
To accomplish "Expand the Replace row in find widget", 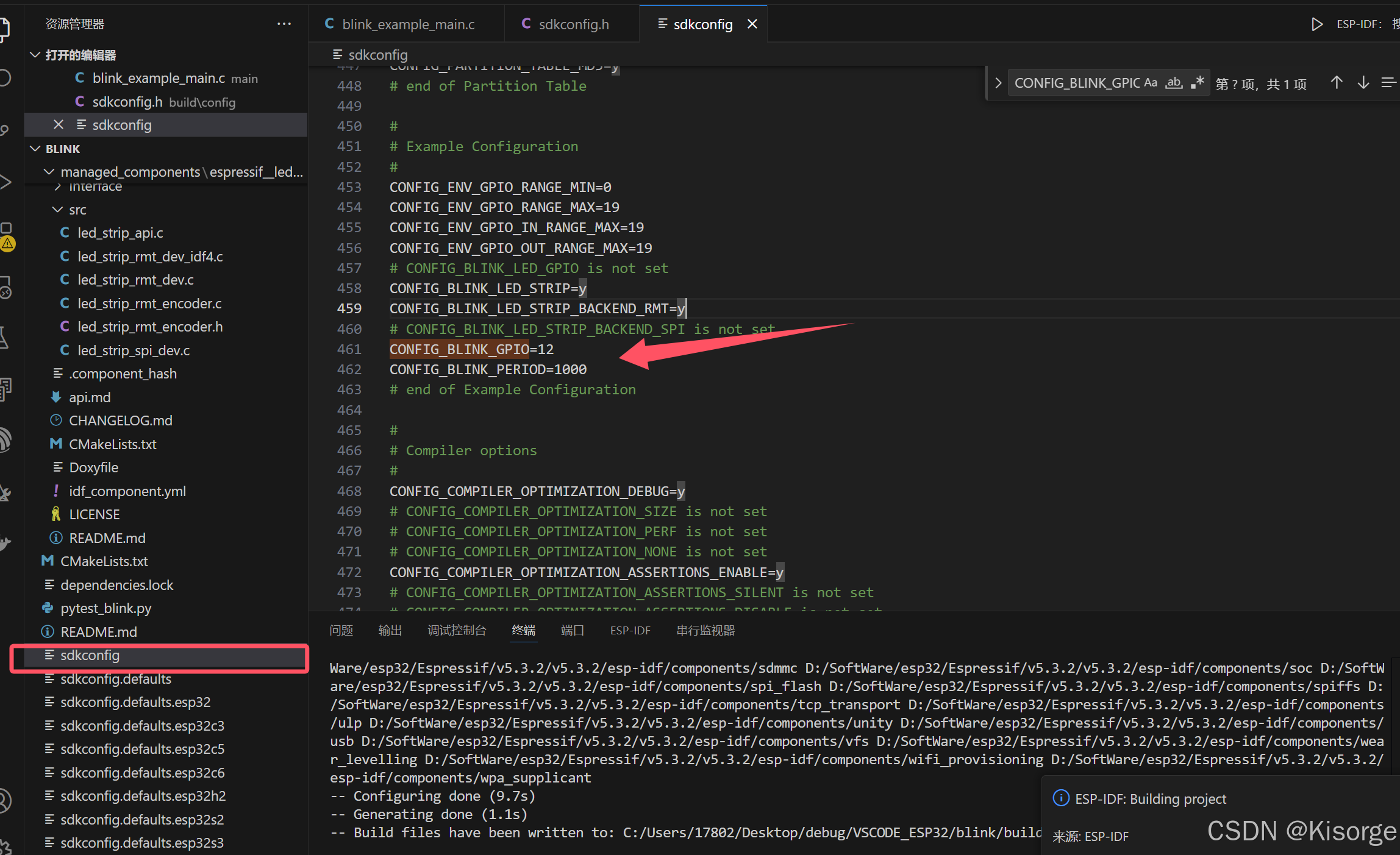I will [x=998, y=83].
